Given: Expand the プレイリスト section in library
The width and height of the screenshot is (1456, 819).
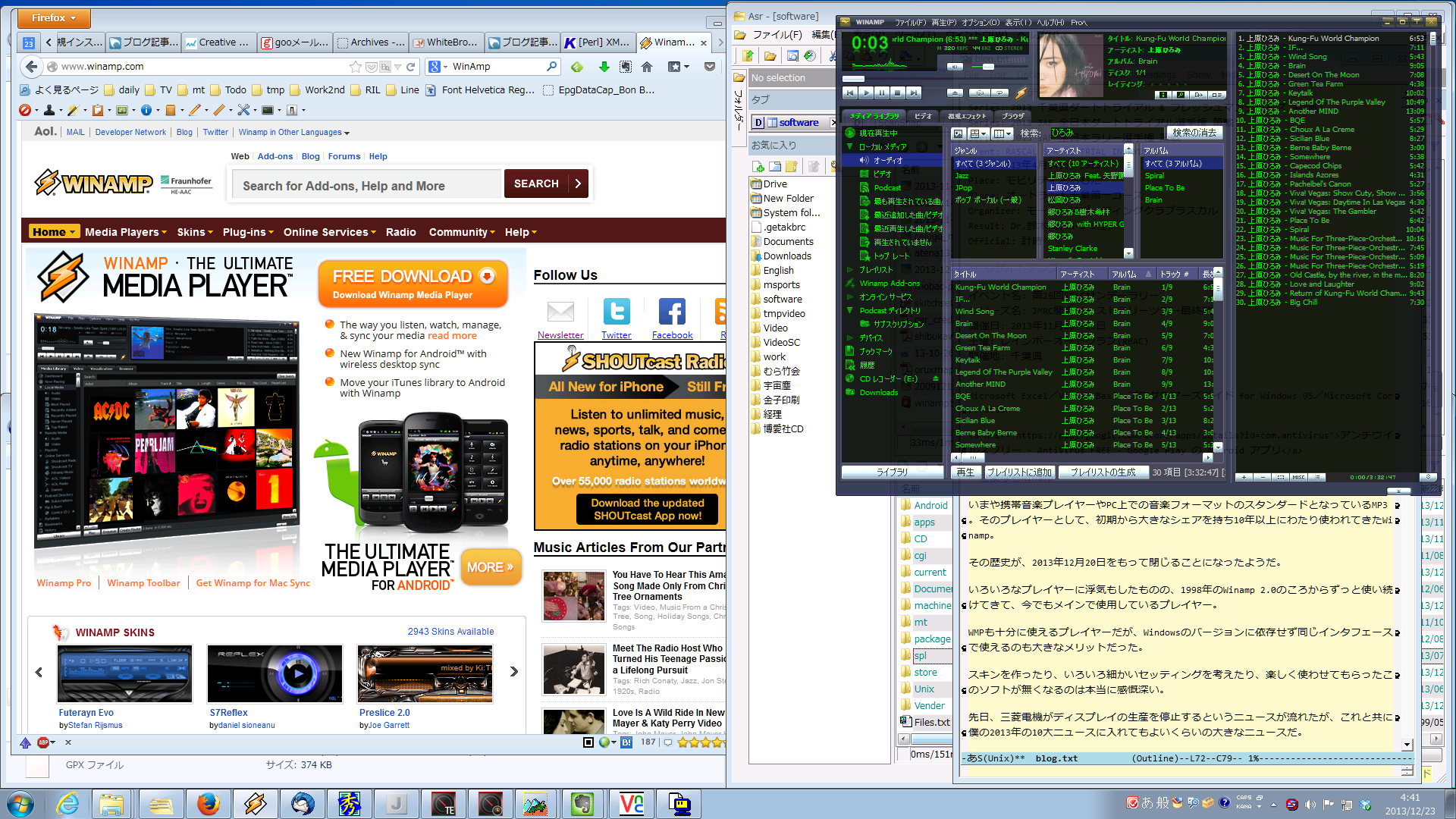Looking at the screenshot, I should 849,269.
